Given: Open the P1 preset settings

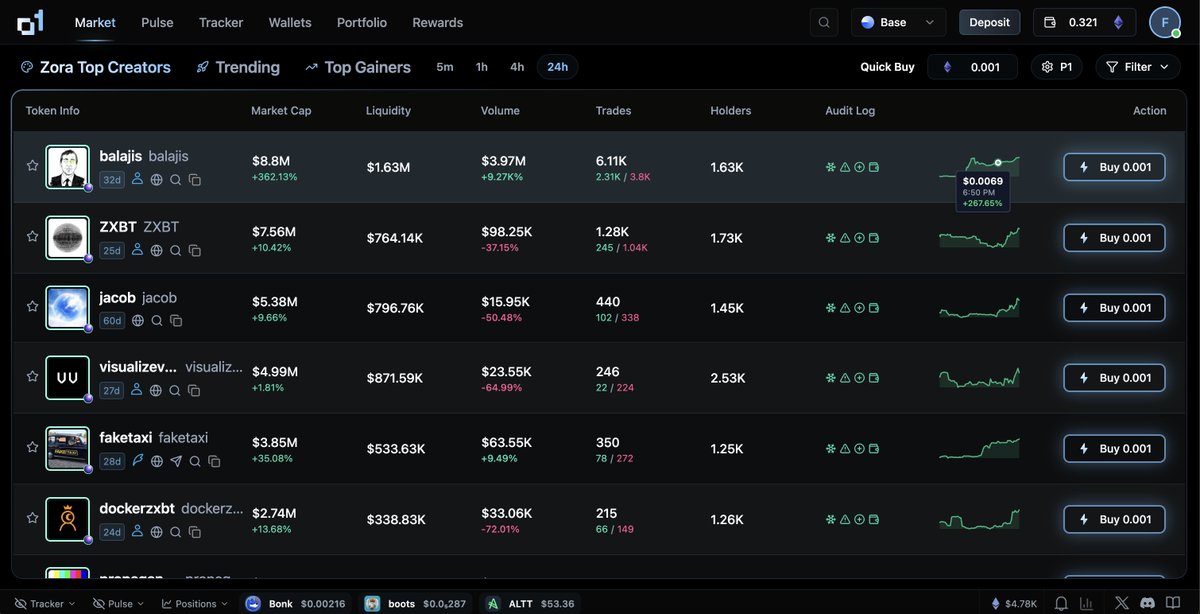Looking at the screenshot, I should click(1057, 67).
